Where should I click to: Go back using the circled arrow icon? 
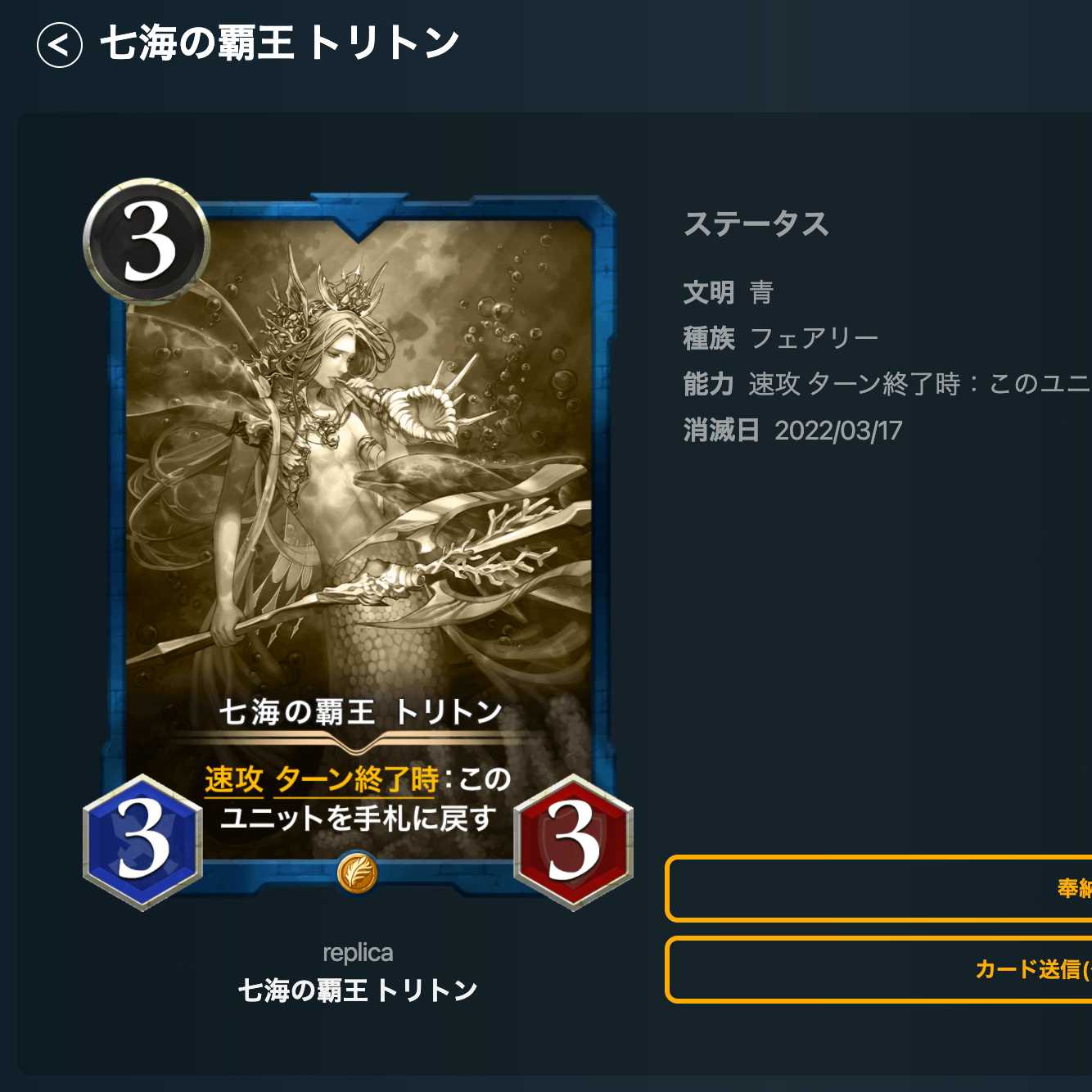[60, 44]
